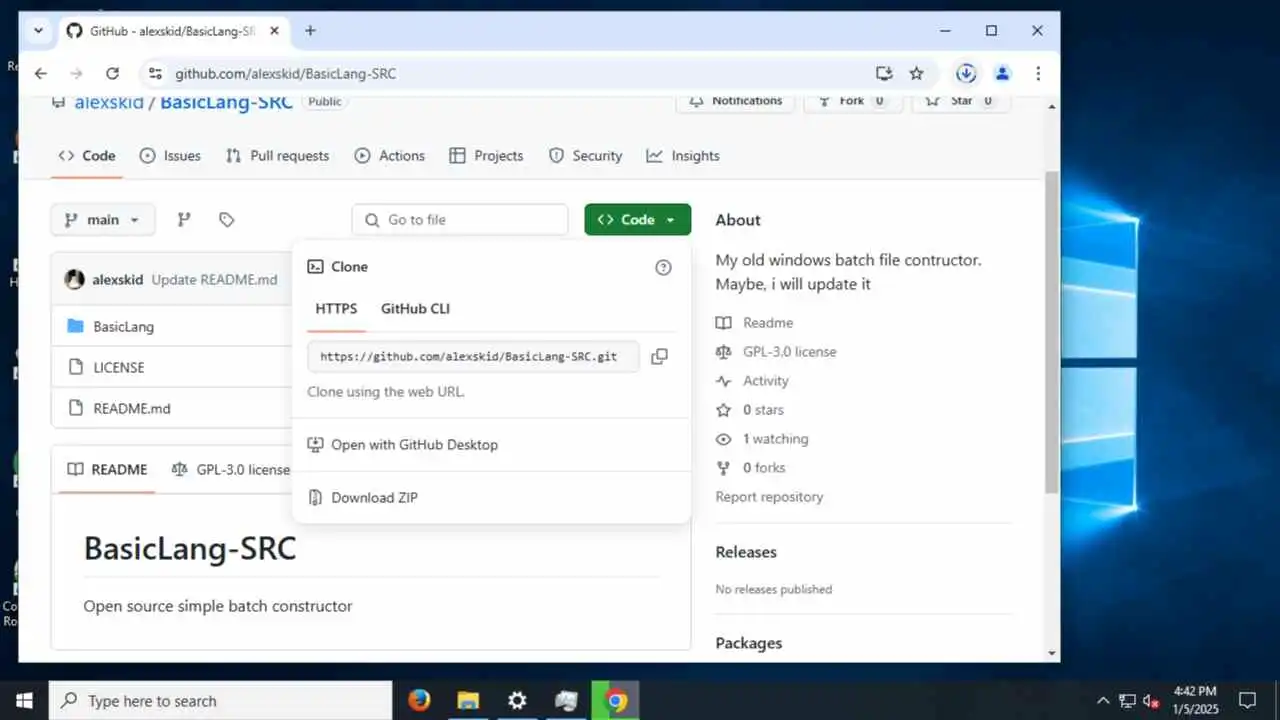This screenshot has height=720, width=1280.
Task: Show hidden system tray icons
Action: click(1103, 701)
